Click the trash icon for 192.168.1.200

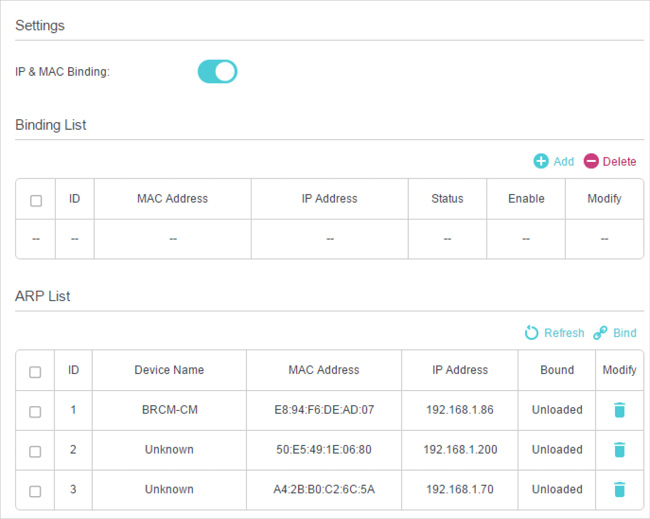click(x=619, y=450)
